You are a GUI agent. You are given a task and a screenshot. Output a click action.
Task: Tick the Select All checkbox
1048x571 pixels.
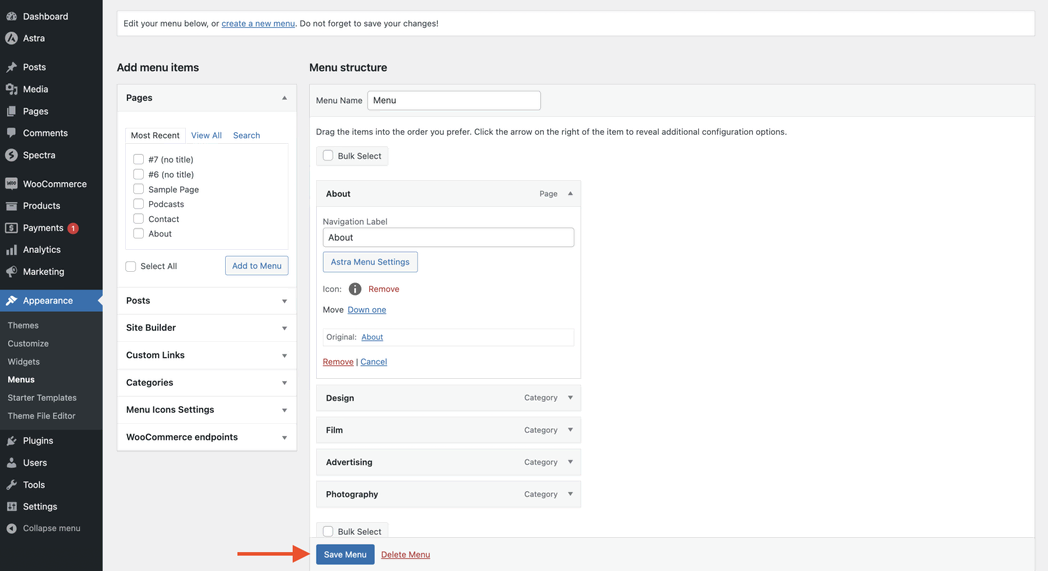click(131, 266)
